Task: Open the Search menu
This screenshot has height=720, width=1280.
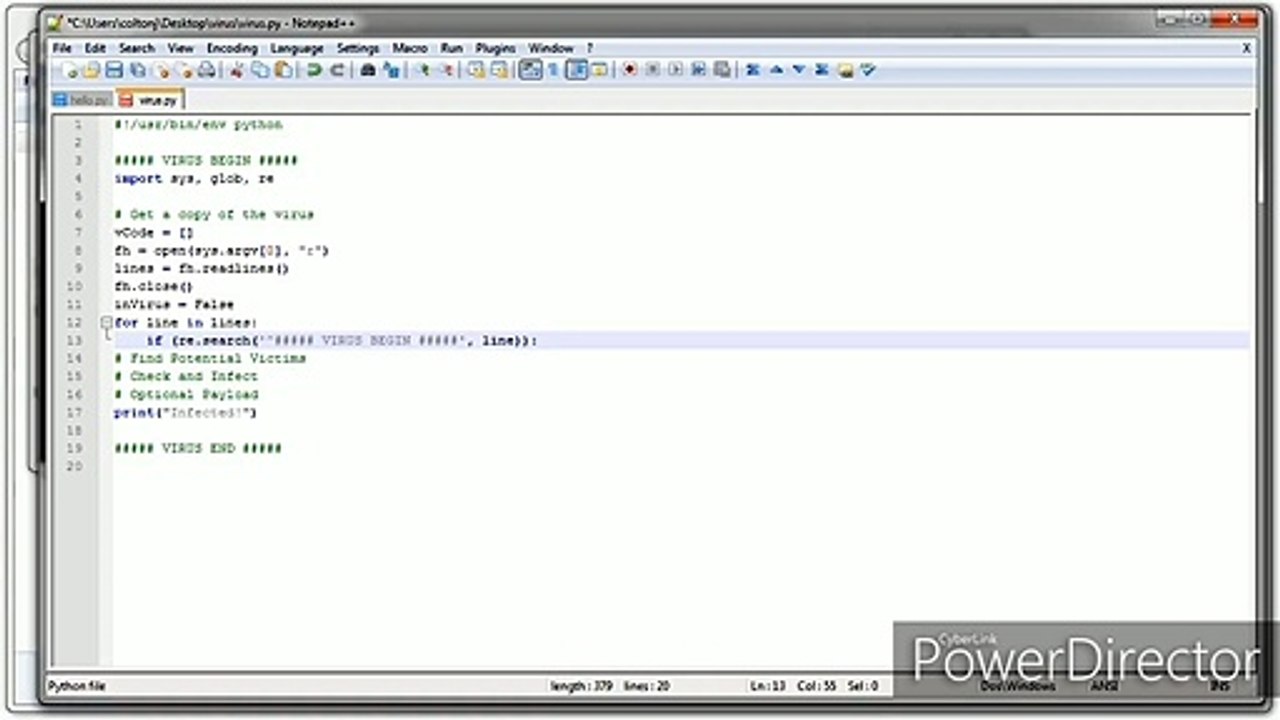Action: click(x=137, y=48)
